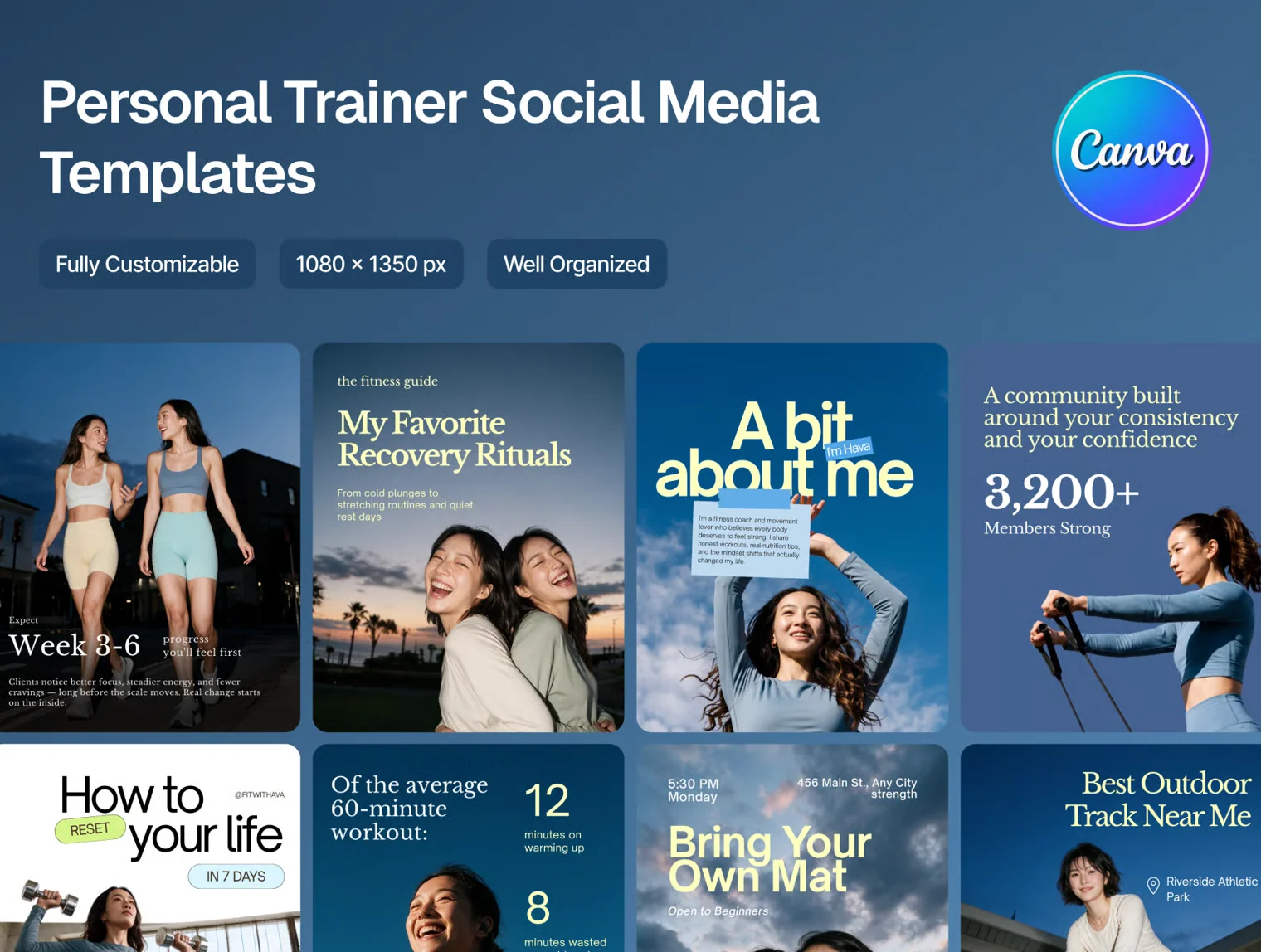The width and height of the screenshot is (1261, 952).
Task: Open the How to reset your life template
Action: (x=150, y=848)
